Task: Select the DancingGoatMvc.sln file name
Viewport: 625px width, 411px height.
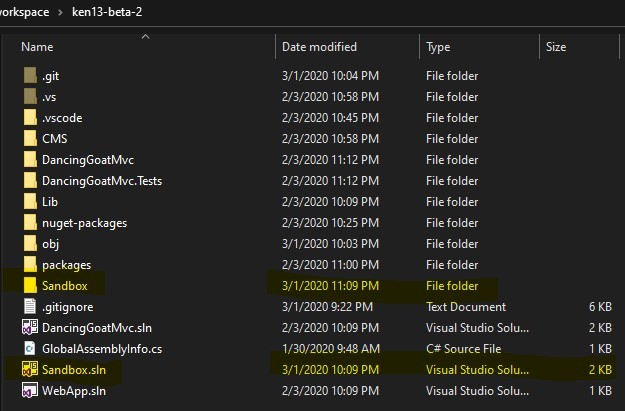Action: pos(97,328)
